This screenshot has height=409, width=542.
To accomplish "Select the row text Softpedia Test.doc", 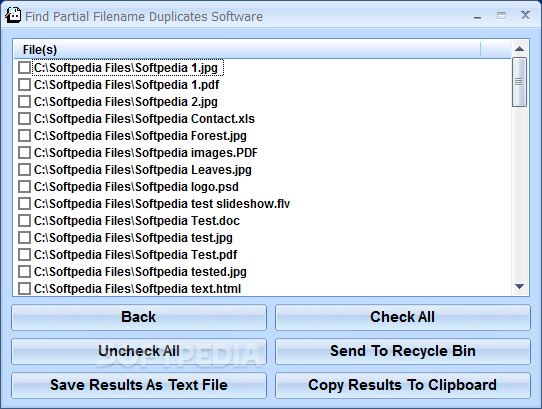I will (137, 221).
